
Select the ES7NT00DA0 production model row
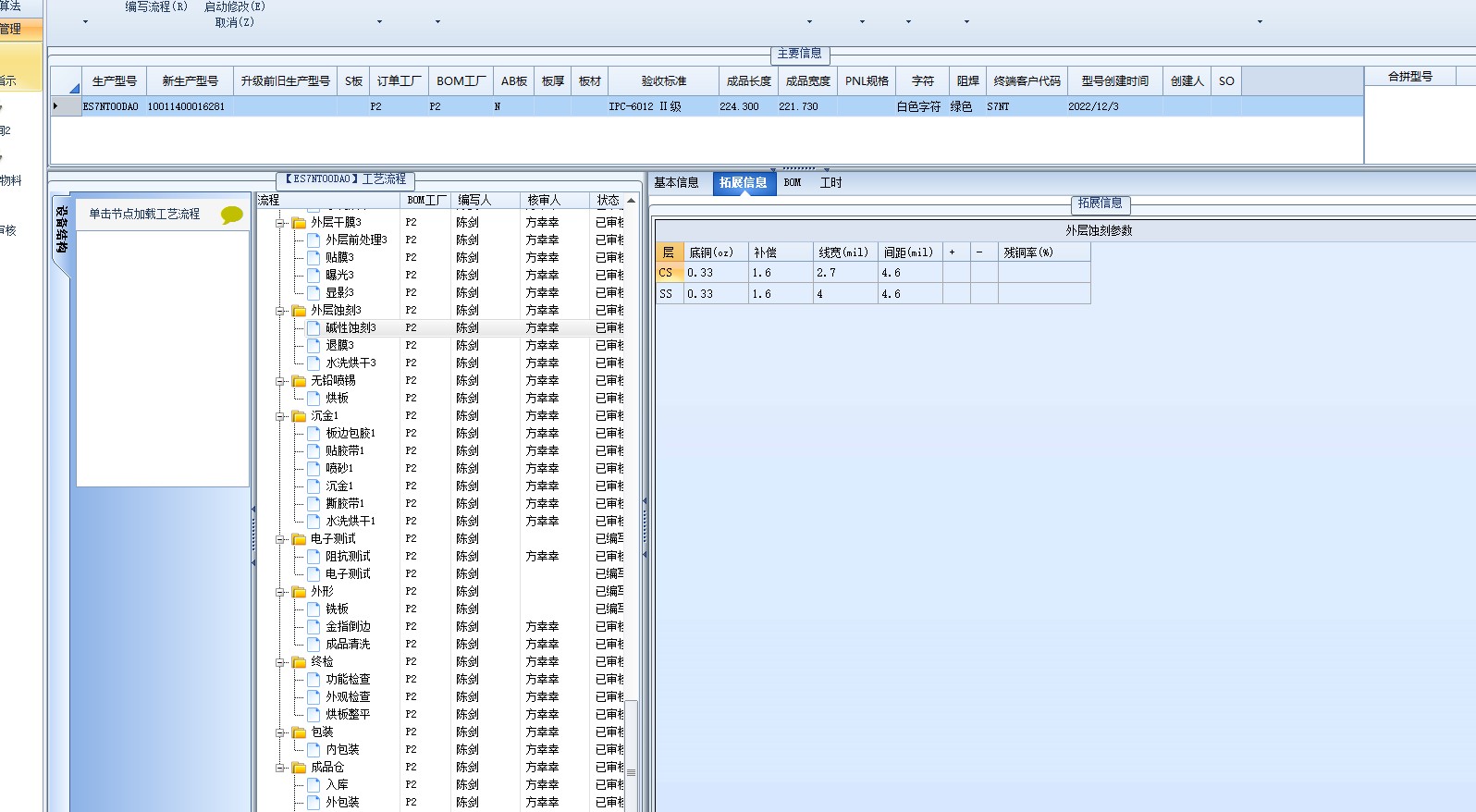(707, 106)
